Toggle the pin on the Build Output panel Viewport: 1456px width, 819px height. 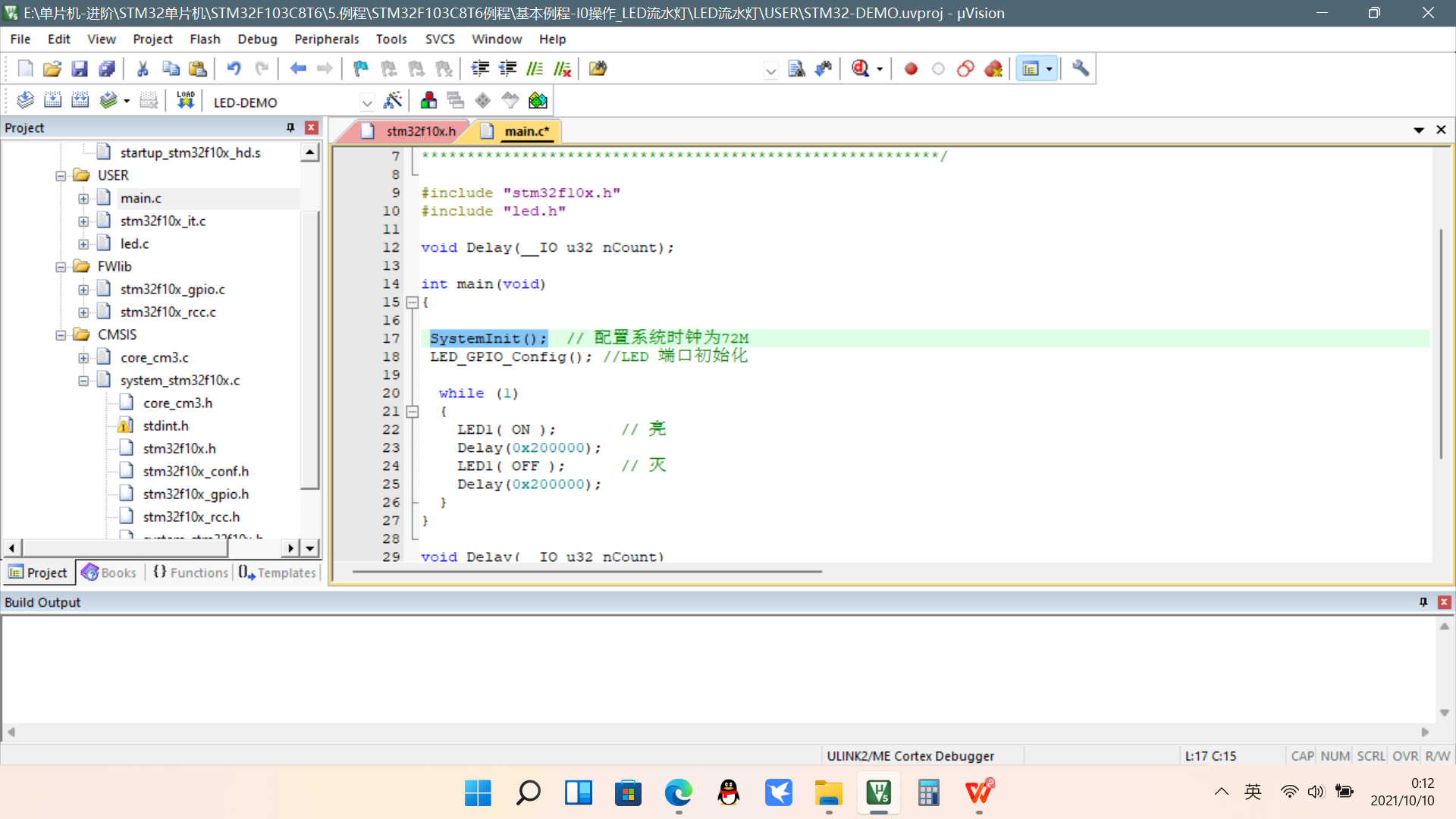pos(1423,601)
